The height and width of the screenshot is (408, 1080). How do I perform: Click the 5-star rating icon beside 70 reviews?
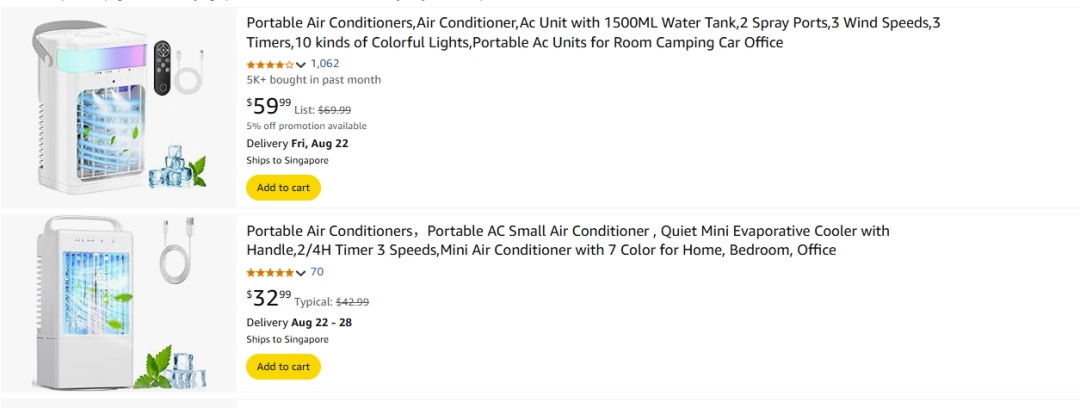tap(270, 272)
